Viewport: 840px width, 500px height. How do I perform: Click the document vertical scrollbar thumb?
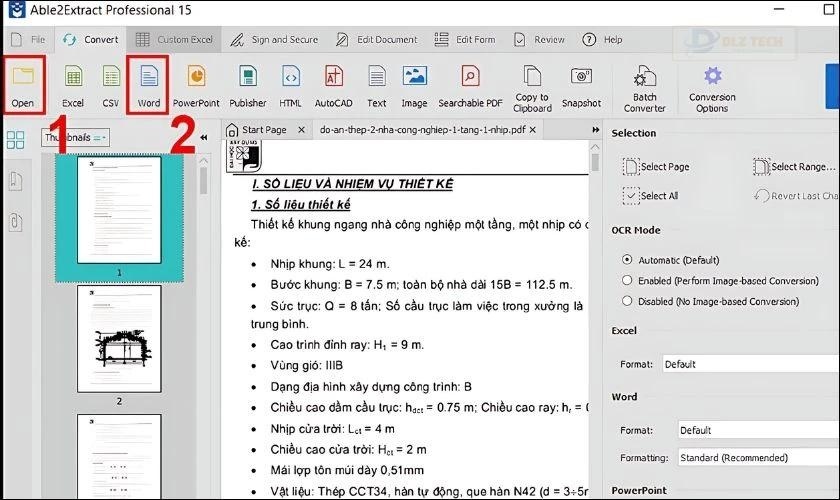click(x=595, y=162)
